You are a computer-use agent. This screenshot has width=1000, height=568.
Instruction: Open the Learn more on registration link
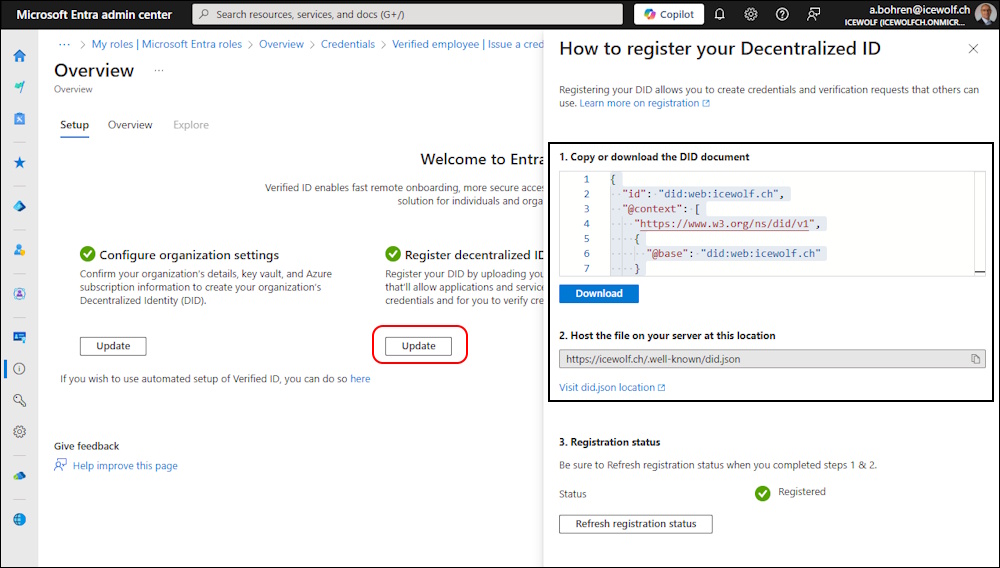644,103
